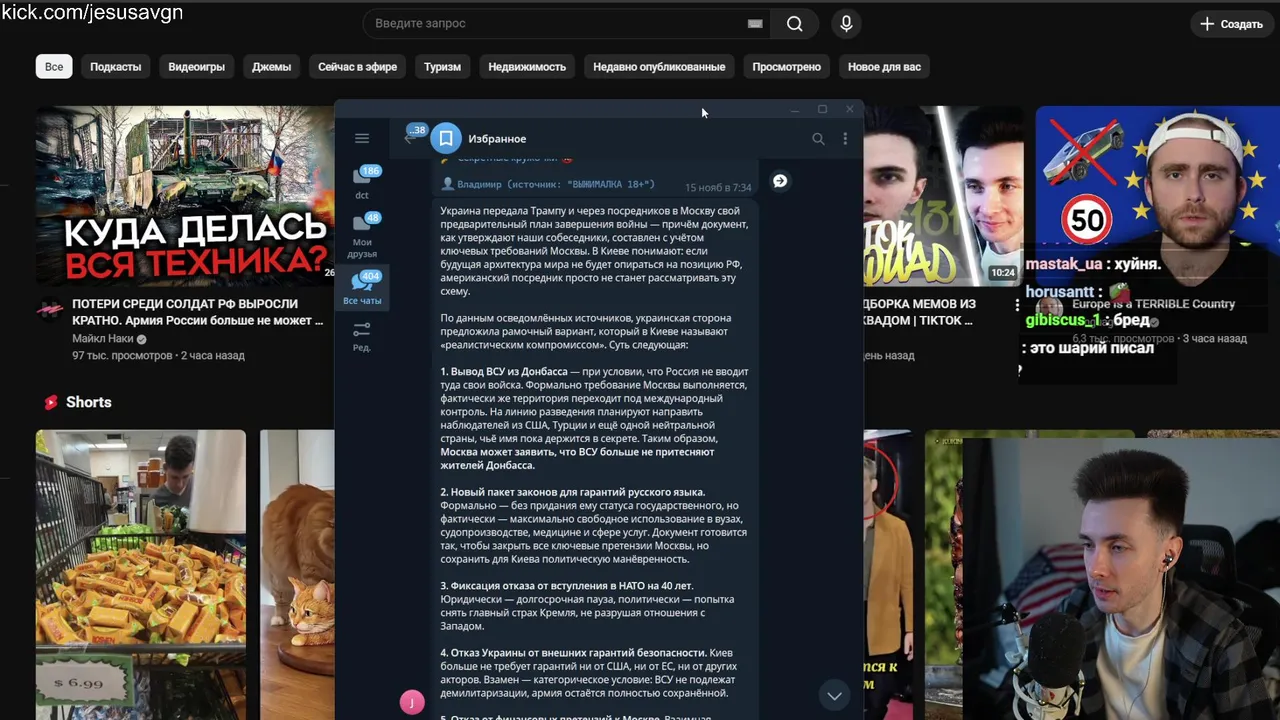Jump to bottom with down arrow button

click(834, 696)
